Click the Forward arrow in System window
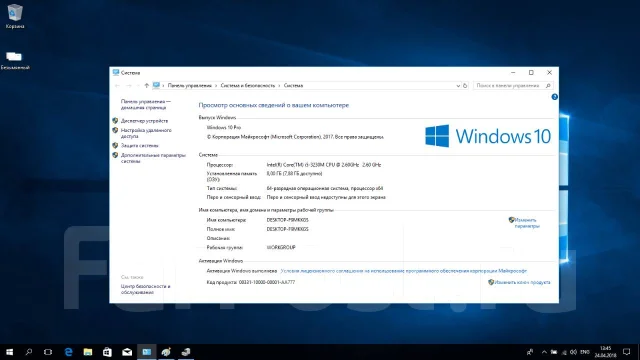Image resolution: width=640 pixels, height=360 pixels. 129,86
